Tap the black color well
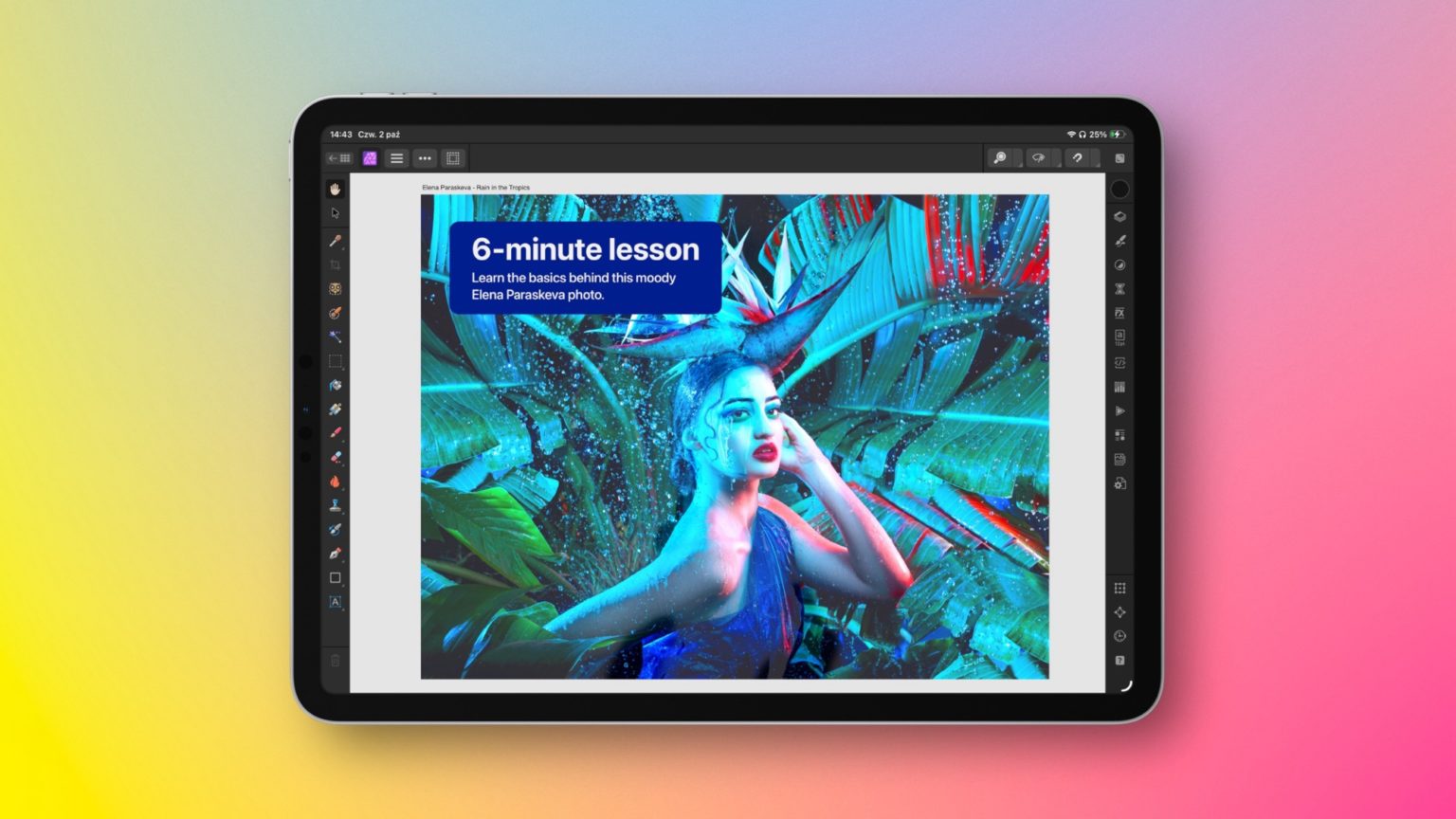1456x819 pixels. tap(1119, 190)
